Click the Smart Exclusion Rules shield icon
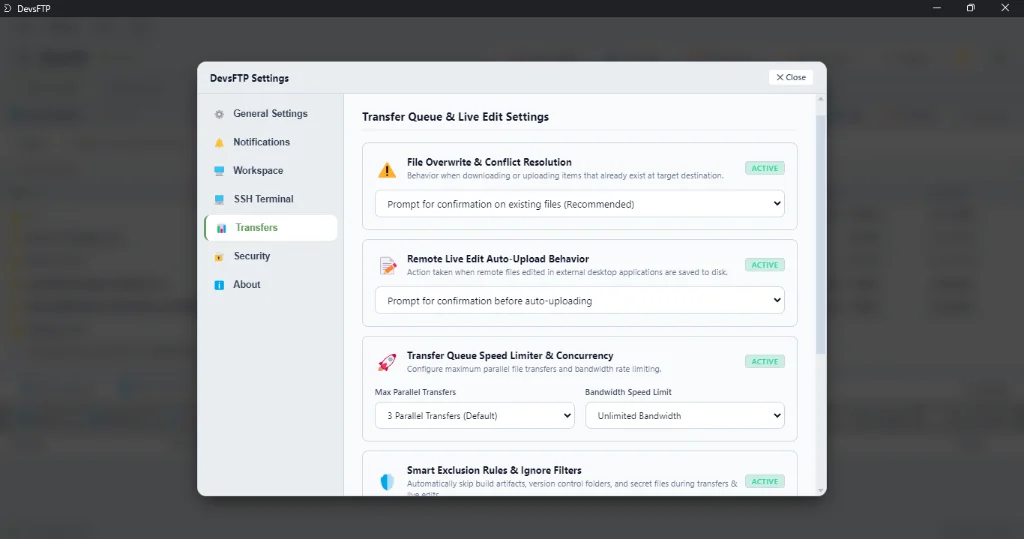The height and width of the screenshot is (539, 1024). [387, 482]
